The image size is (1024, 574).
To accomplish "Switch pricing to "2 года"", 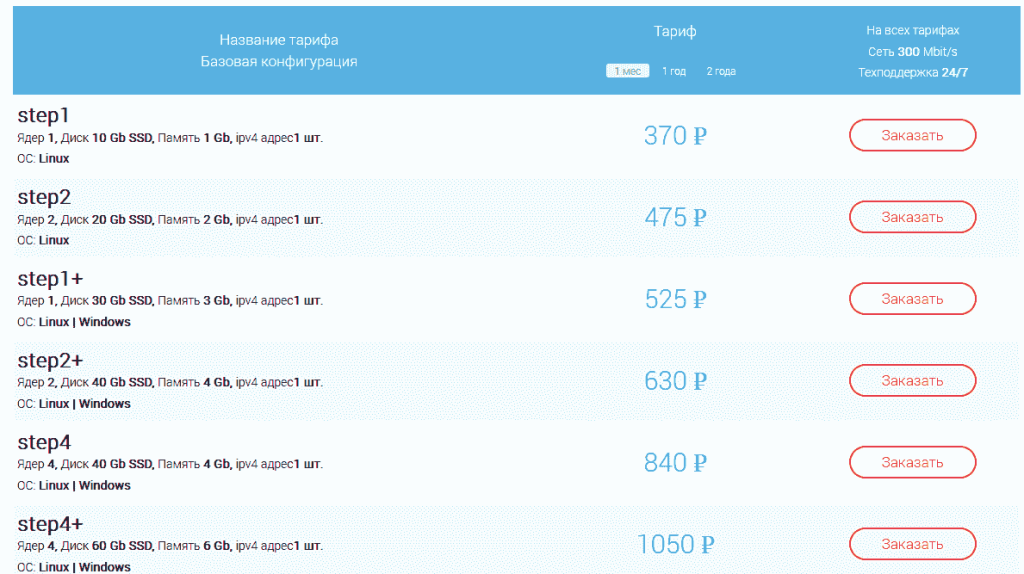I will pos(721,72).
